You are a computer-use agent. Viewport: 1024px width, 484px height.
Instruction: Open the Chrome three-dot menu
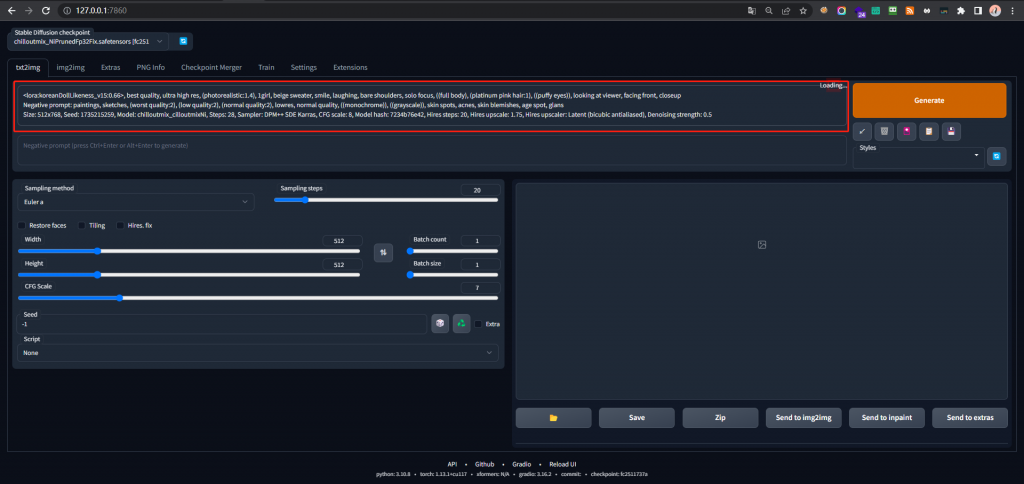1012,10
